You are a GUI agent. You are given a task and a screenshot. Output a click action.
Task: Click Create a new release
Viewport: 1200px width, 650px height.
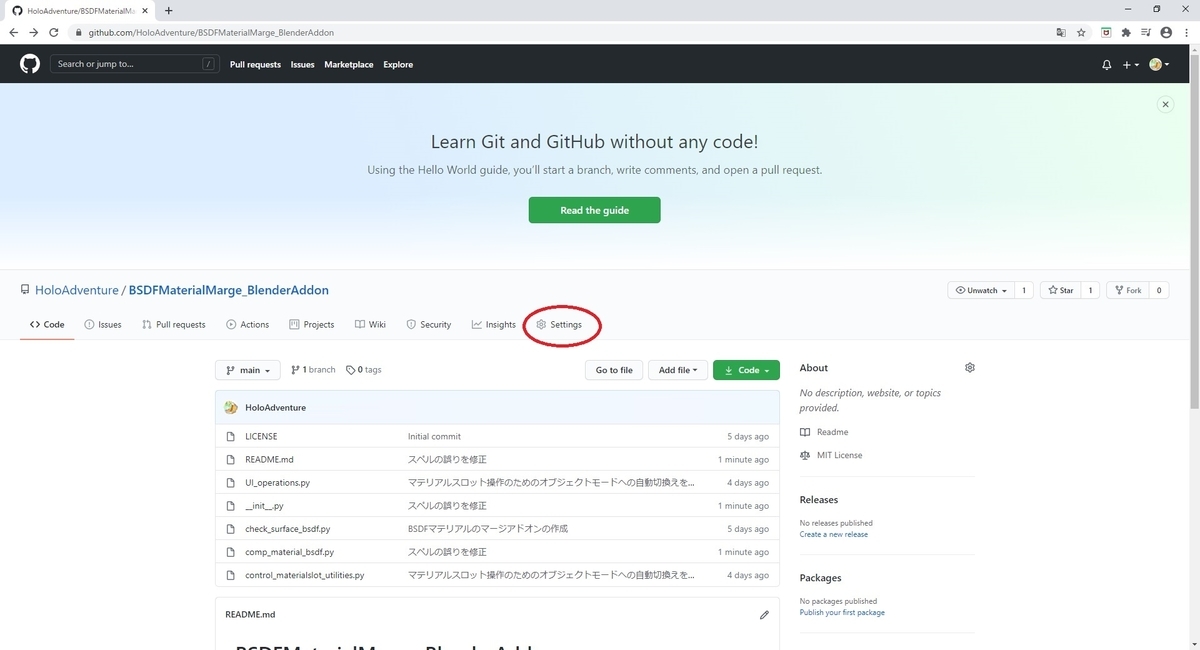pyautogui.click(x=834, y=534)
